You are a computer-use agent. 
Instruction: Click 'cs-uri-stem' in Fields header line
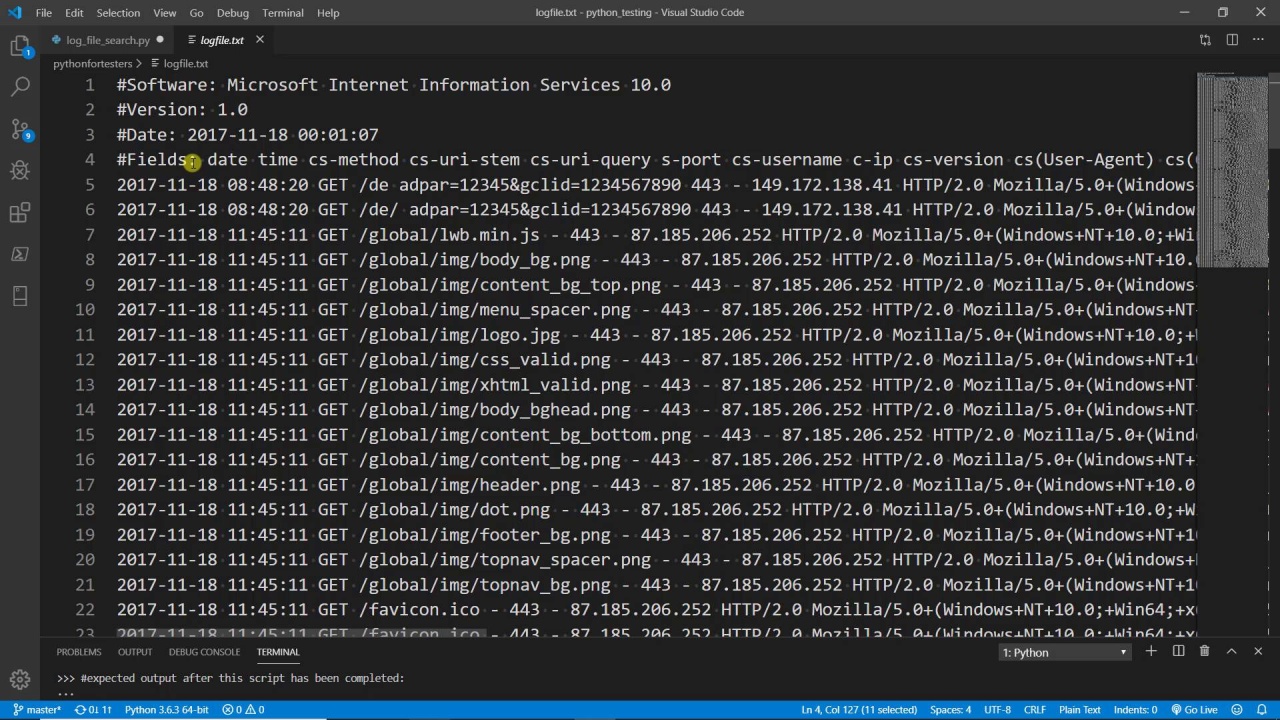click(464, 160)
